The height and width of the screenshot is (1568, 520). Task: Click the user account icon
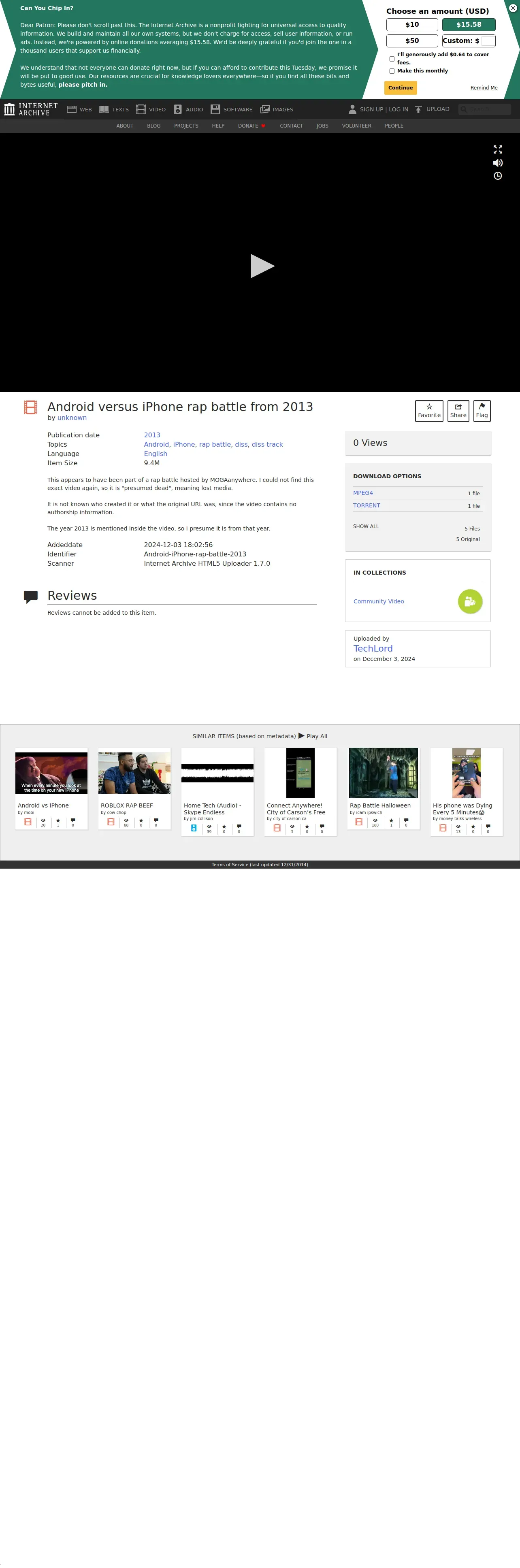coord(352,110)
